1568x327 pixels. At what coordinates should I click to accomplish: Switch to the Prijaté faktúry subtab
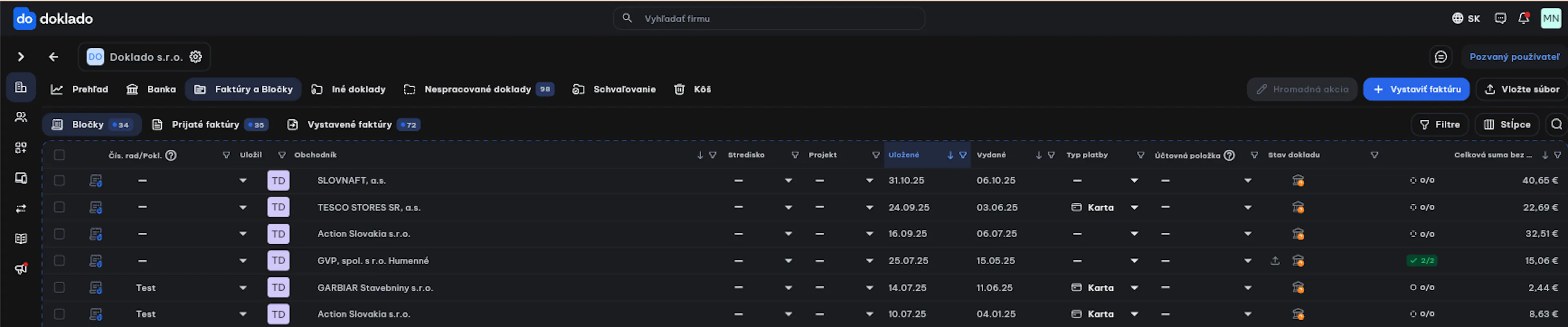click(x=210, y=125)
